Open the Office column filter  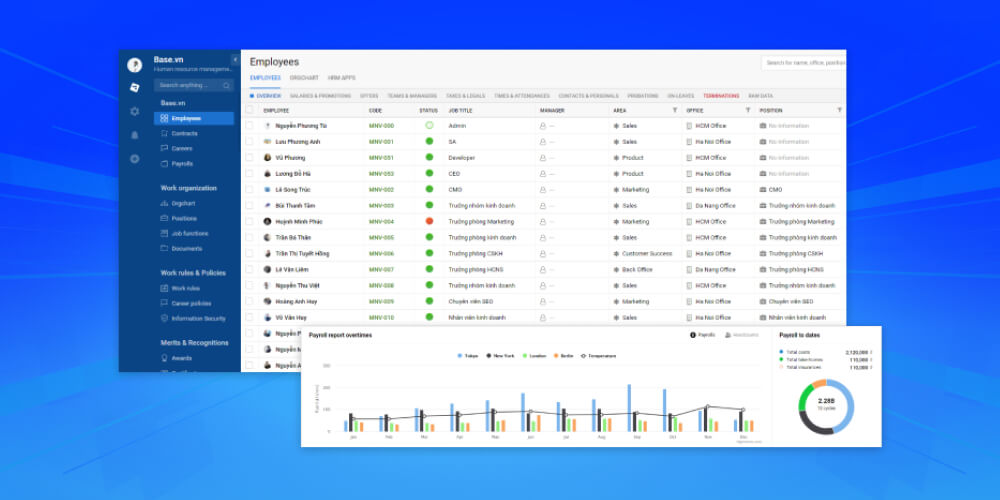coord(749,110)
